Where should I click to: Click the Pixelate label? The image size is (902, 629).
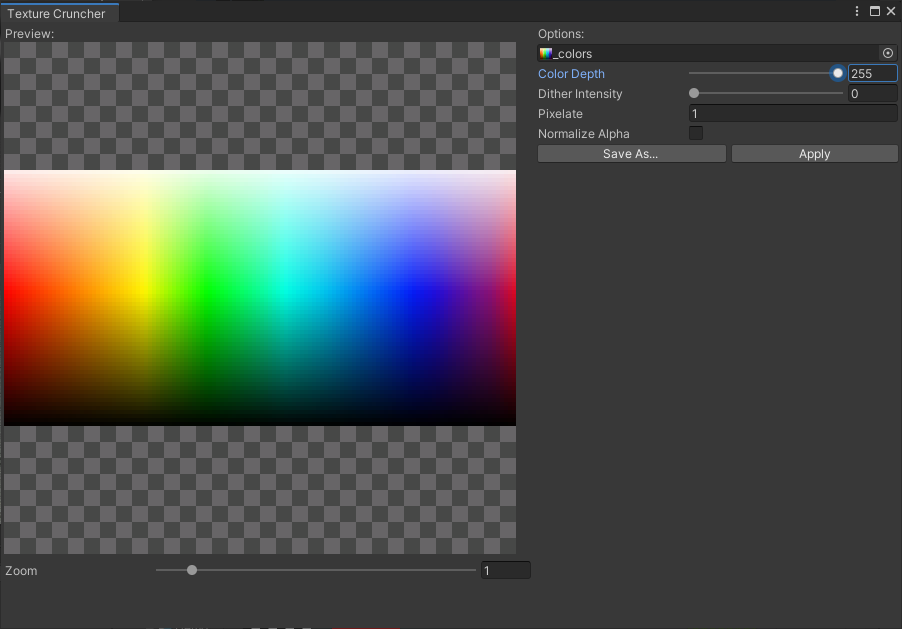click(560, 114)
